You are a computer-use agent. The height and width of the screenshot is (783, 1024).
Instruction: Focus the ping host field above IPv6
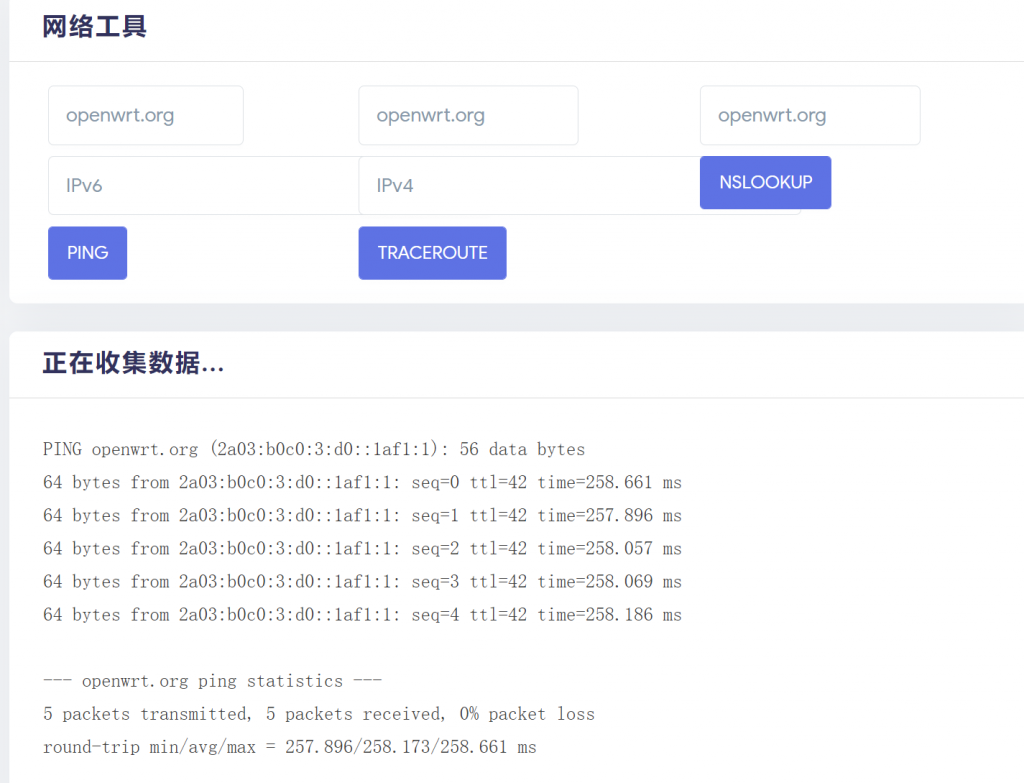click(146, 116)
